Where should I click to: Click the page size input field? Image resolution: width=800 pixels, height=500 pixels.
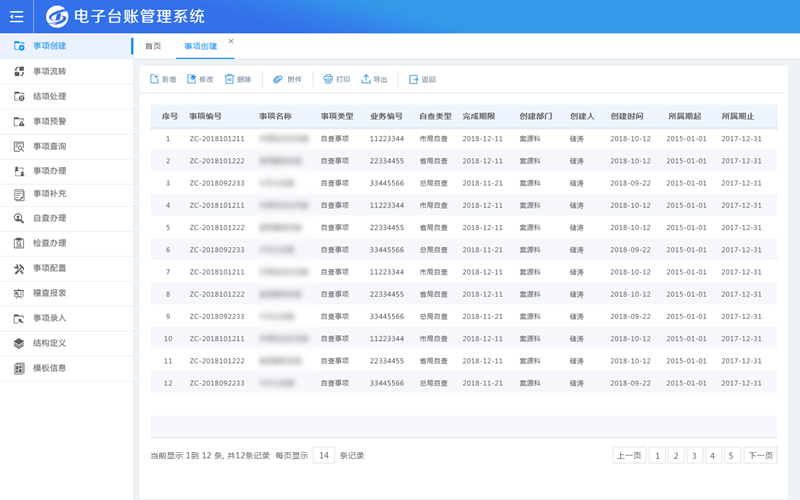point(323,456)
